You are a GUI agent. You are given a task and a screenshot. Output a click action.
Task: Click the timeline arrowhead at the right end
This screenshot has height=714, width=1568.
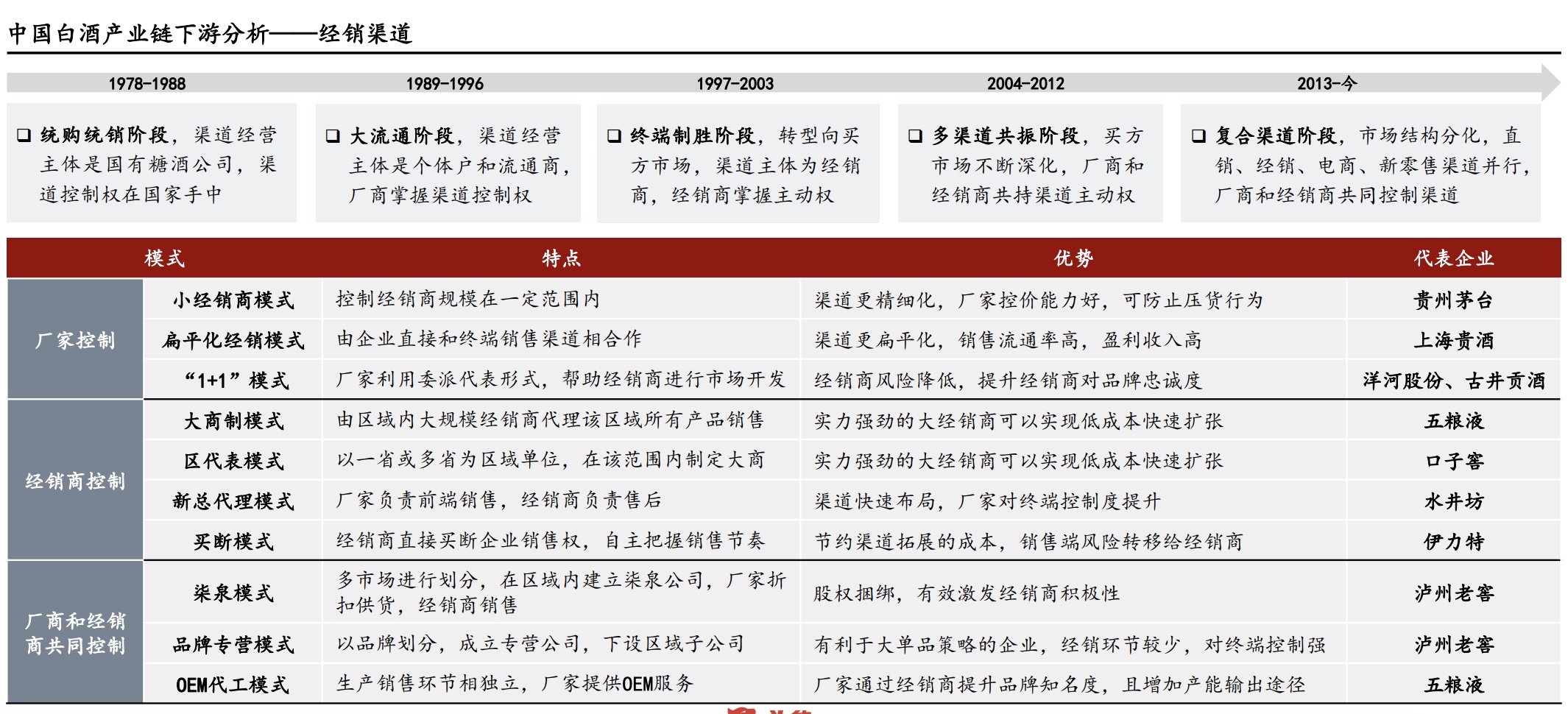pyautogui.click(x=1549, y=82)
